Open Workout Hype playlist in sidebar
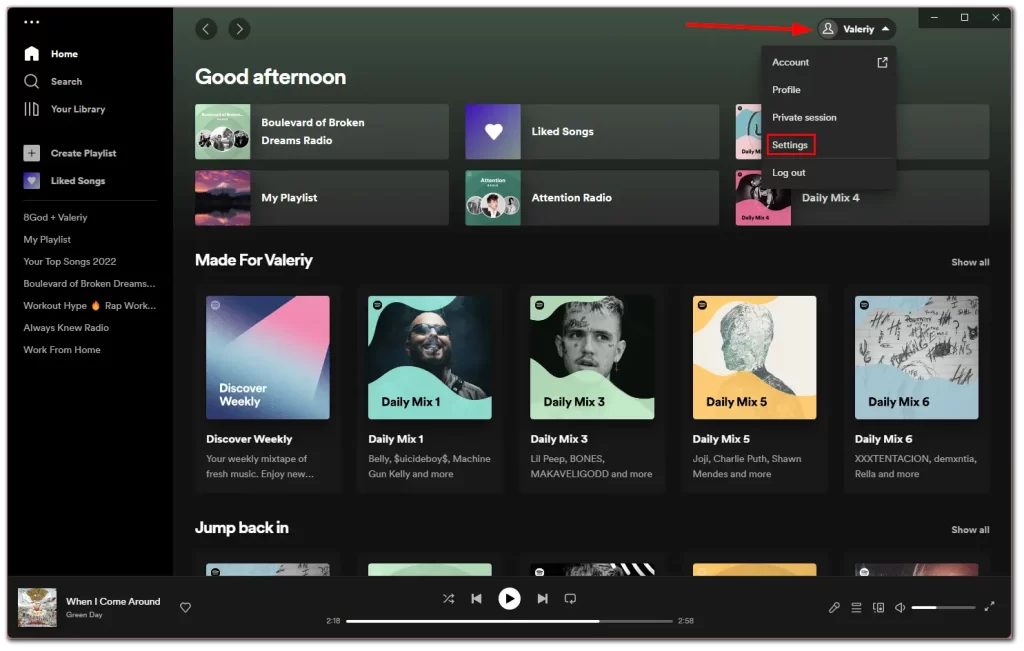This screenshot has width=1024, height=651. (x=89, y=306)
